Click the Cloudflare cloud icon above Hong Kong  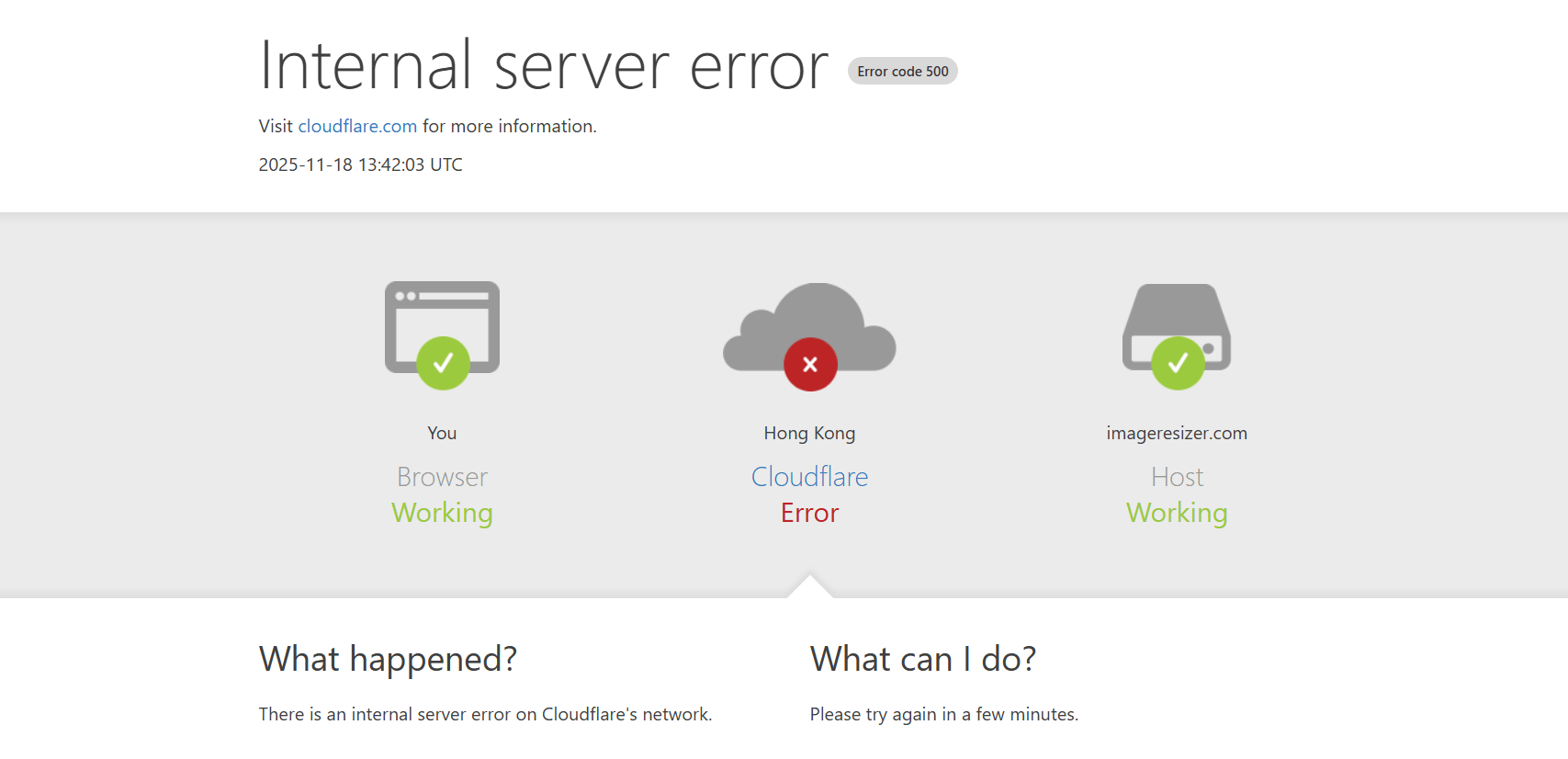809,336
